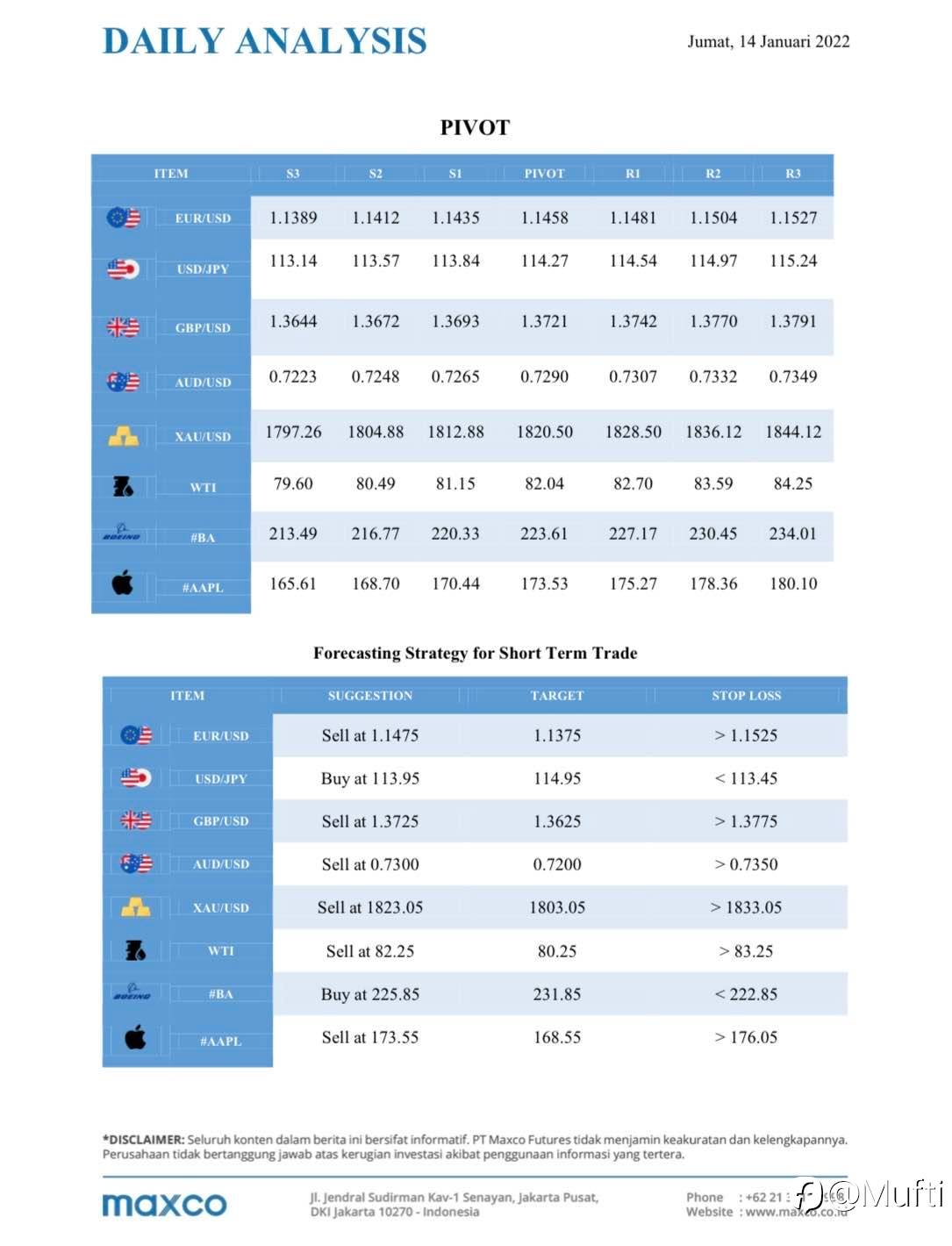Image resolution: width=952 pixels, height=1246 pixels.
Task: Click the SUGGESTION column header
Action: pyautogui.click(x=370, y=696)
